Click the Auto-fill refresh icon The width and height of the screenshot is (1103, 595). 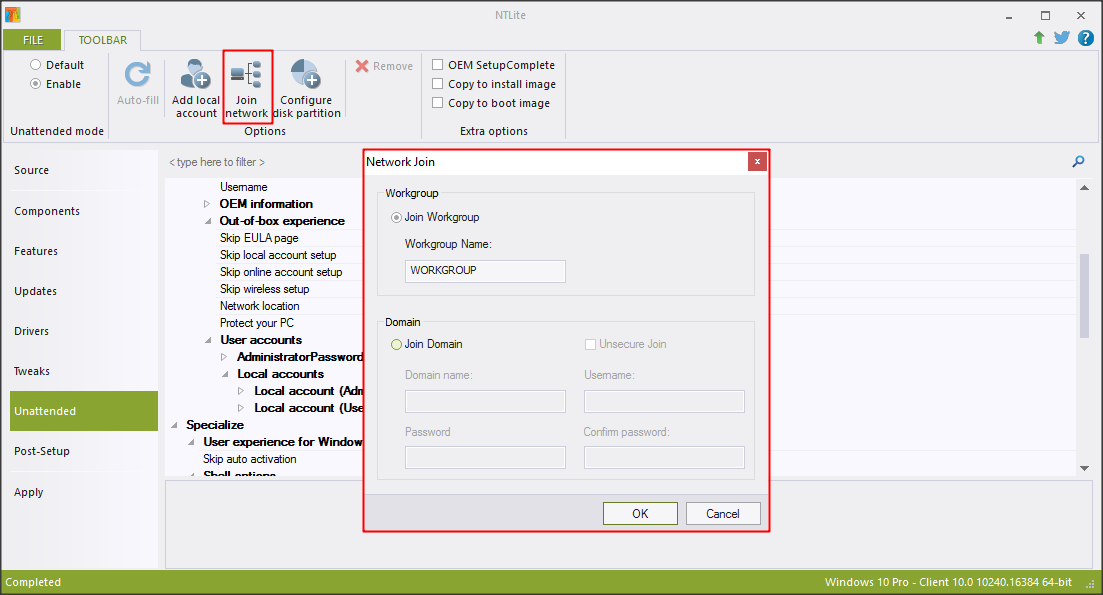tap(137, 75)
